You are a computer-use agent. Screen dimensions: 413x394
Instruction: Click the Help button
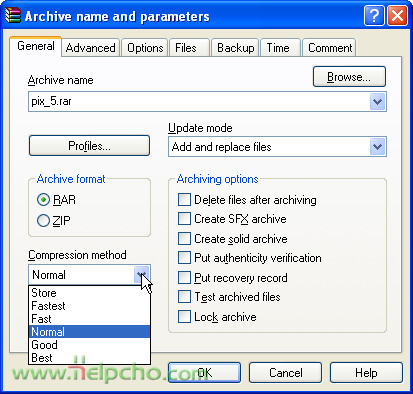pos(366,372)
